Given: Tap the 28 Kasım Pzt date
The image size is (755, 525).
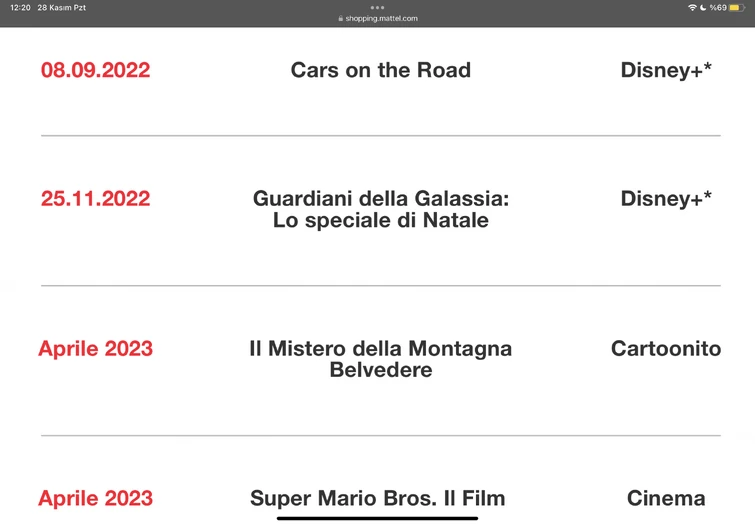Looking at the screenshot, I should click(61, 8).
